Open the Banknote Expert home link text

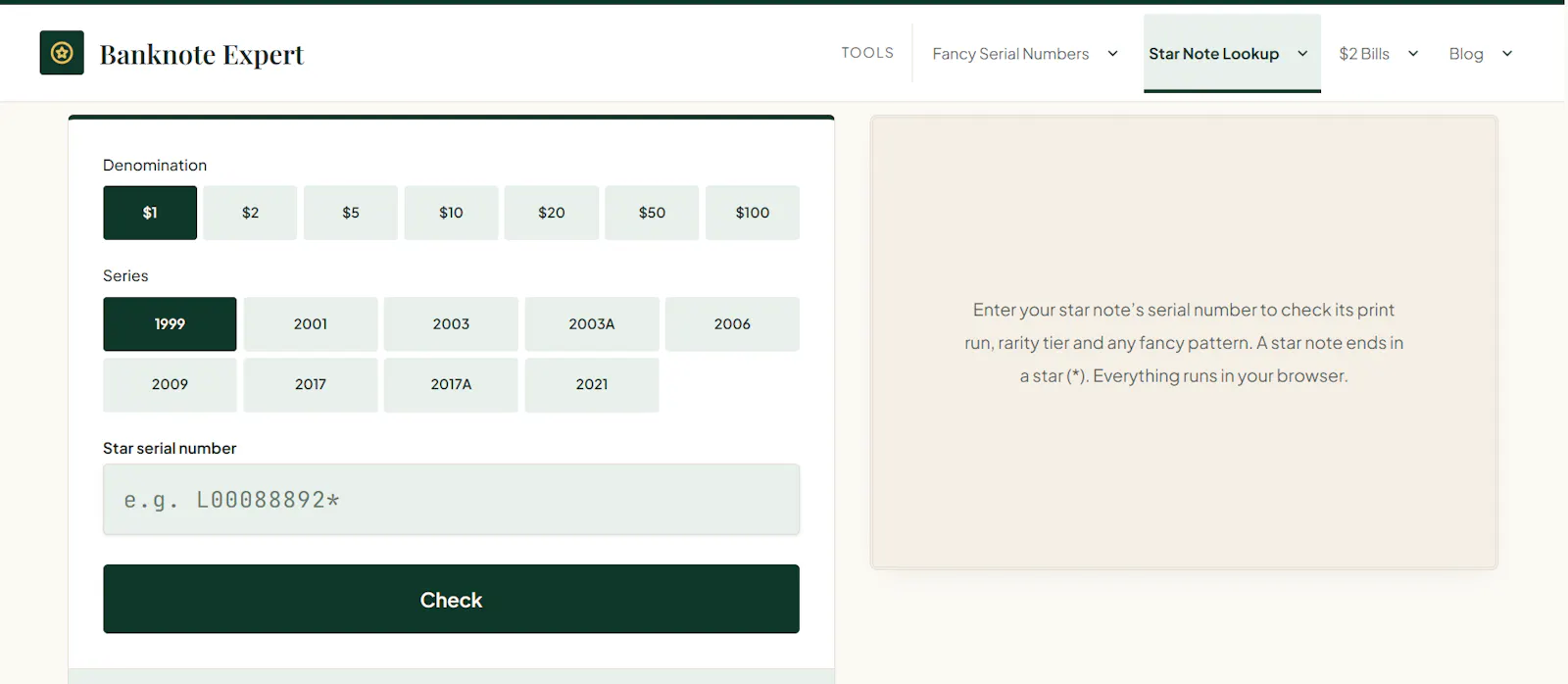(202, 54)
